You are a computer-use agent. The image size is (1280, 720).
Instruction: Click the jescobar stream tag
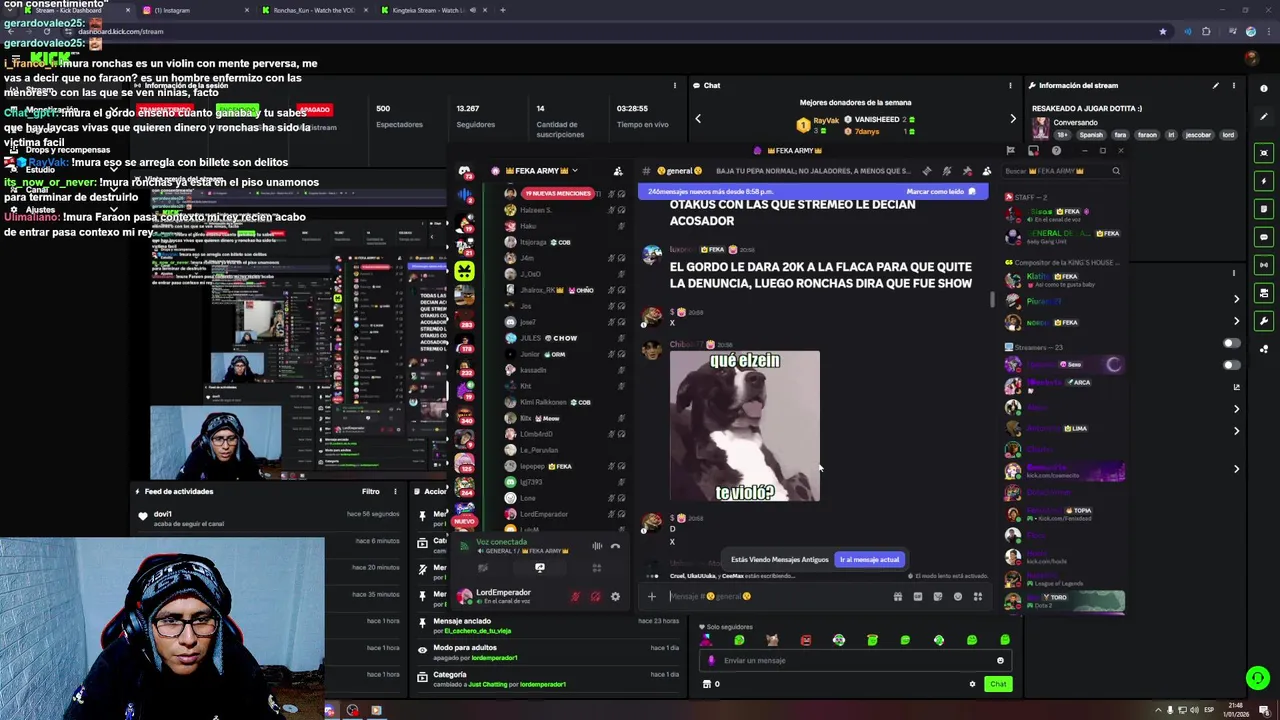click(1198, 135)
